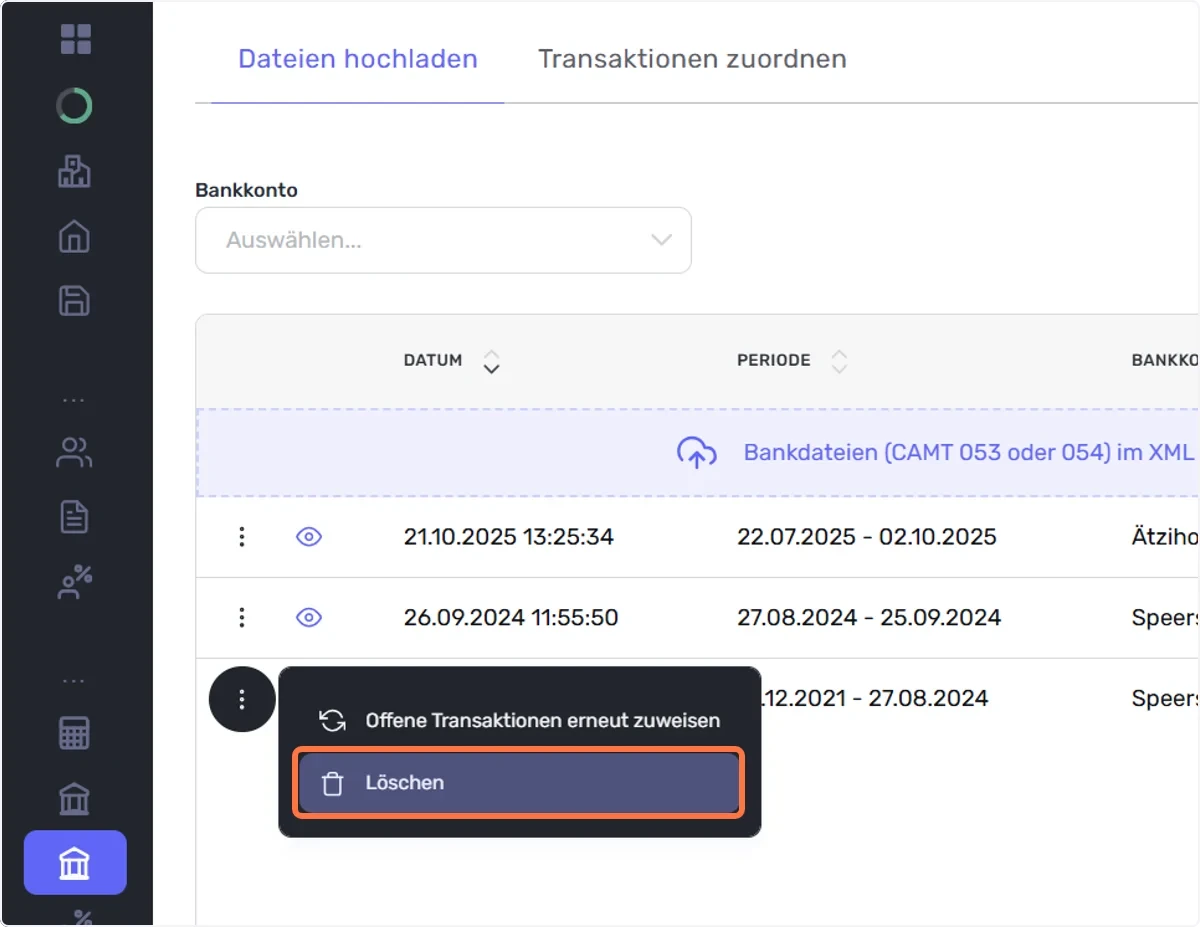Sort by PERIODE column arrows
1200x927 pixels.
[839, 361]
